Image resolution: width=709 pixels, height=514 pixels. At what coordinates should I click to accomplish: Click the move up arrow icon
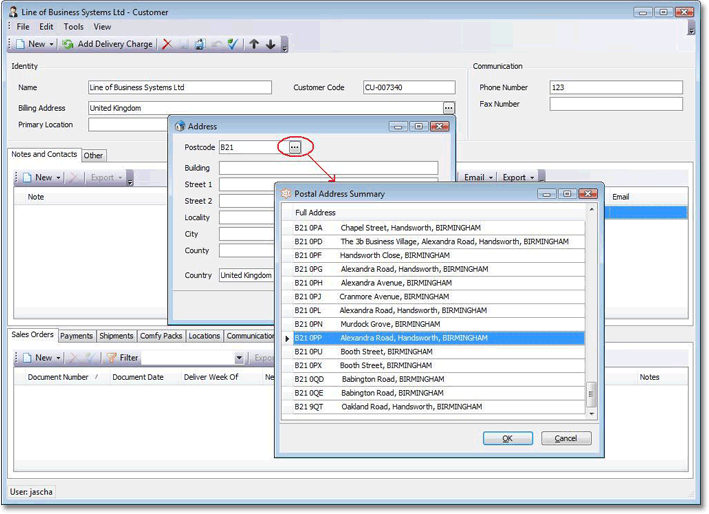[x=254, y=44]
